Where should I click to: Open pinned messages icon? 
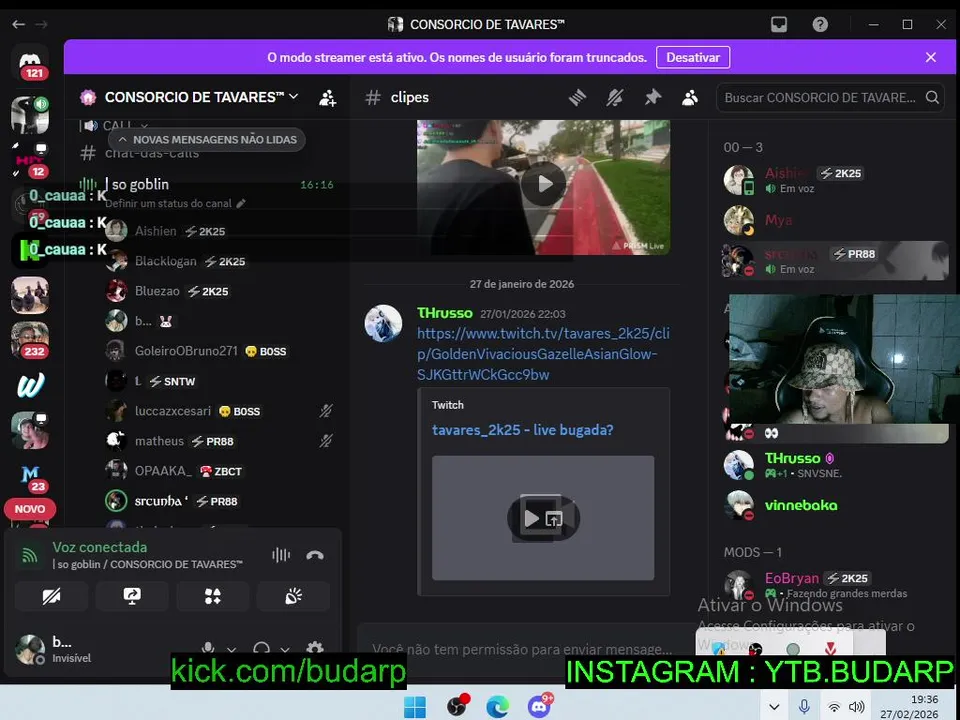click(653, 97)
